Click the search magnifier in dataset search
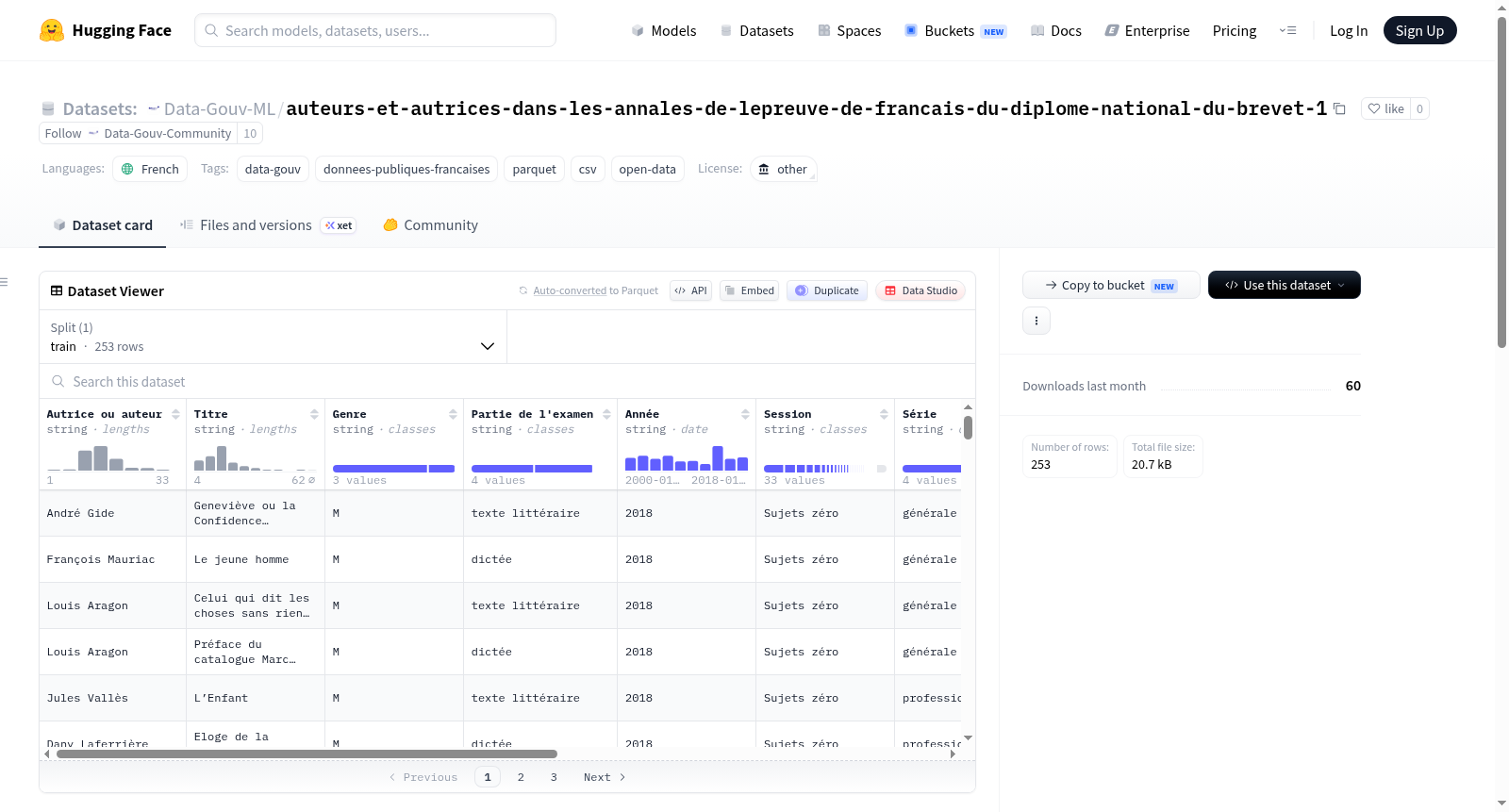 tap(58, 382)
